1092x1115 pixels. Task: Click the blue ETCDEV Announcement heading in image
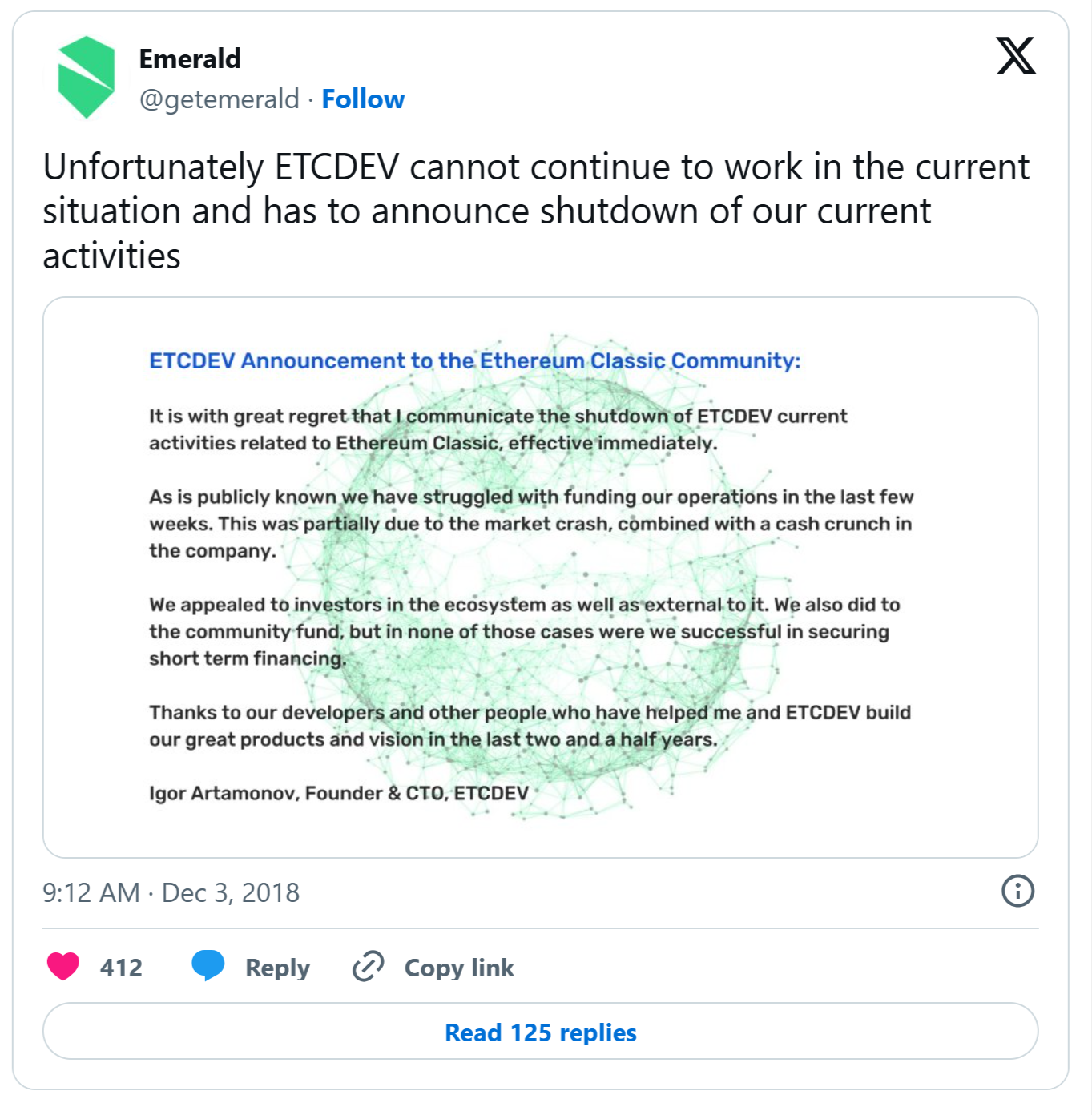point(475,360)
